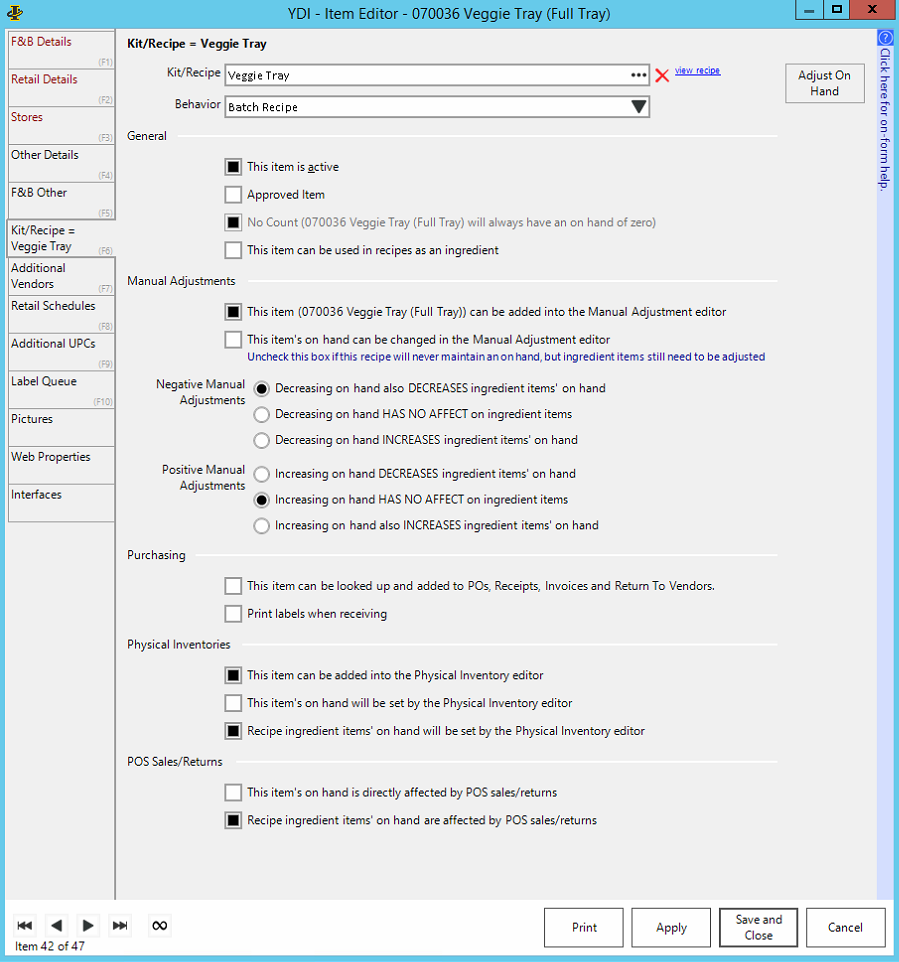Screen dimensions: 899x962
Task: Click the 'view recipe' link
Action: pos(698,71)
